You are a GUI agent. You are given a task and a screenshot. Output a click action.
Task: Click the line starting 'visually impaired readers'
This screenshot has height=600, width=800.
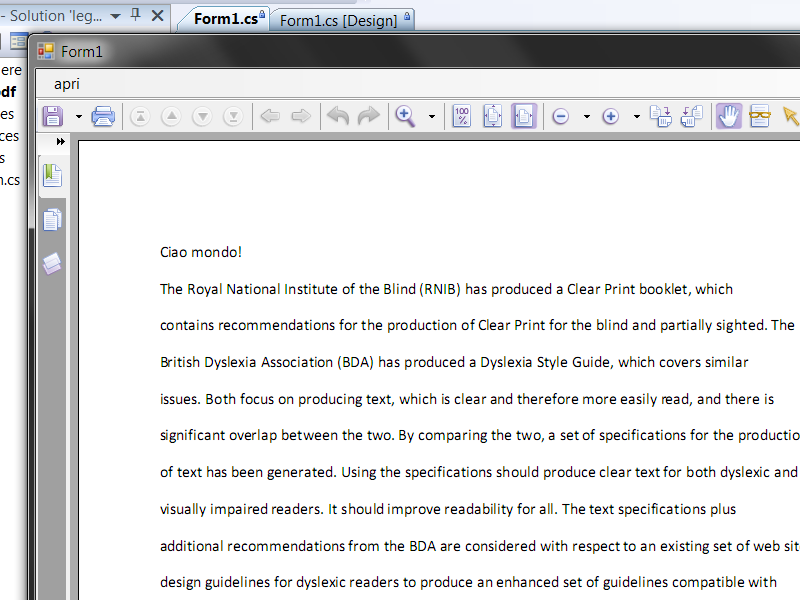click(x=448, y=509)
